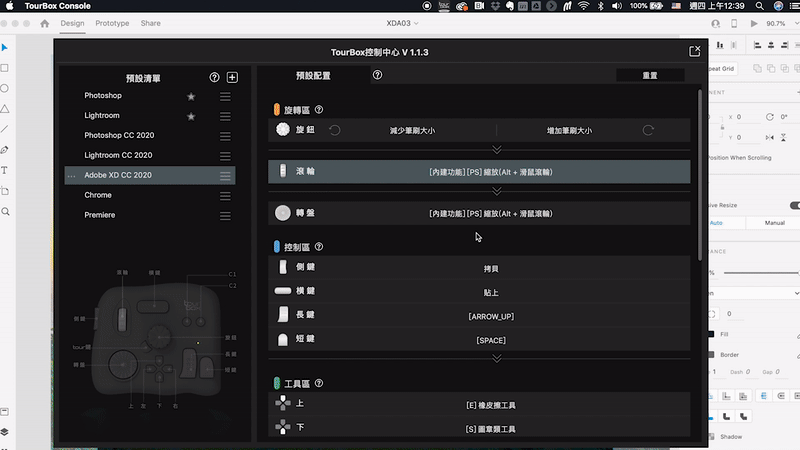This screenshot has width=800, height=450.
Task: Select the Lightroom preset
Action: 102,115
